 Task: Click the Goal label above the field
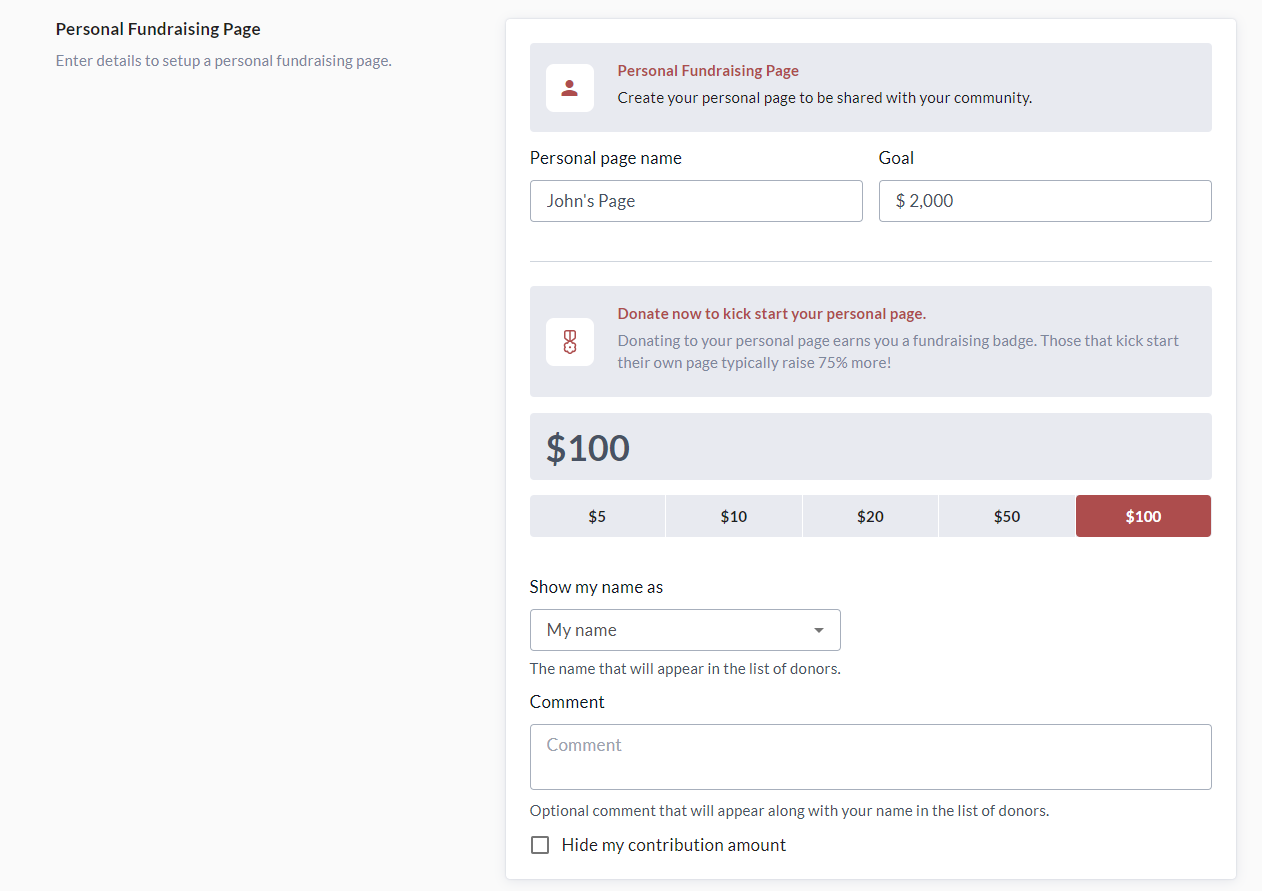(896, 158)
